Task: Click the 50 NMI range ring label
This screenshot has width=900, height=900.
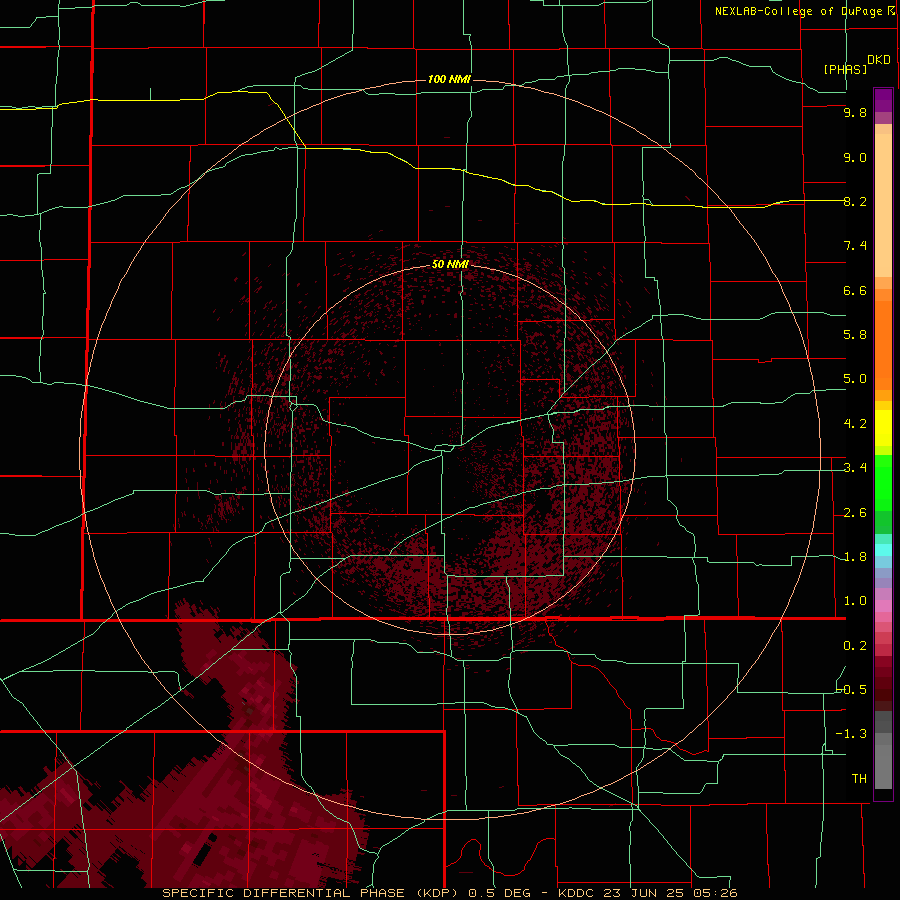Action: tap(450, 264)
